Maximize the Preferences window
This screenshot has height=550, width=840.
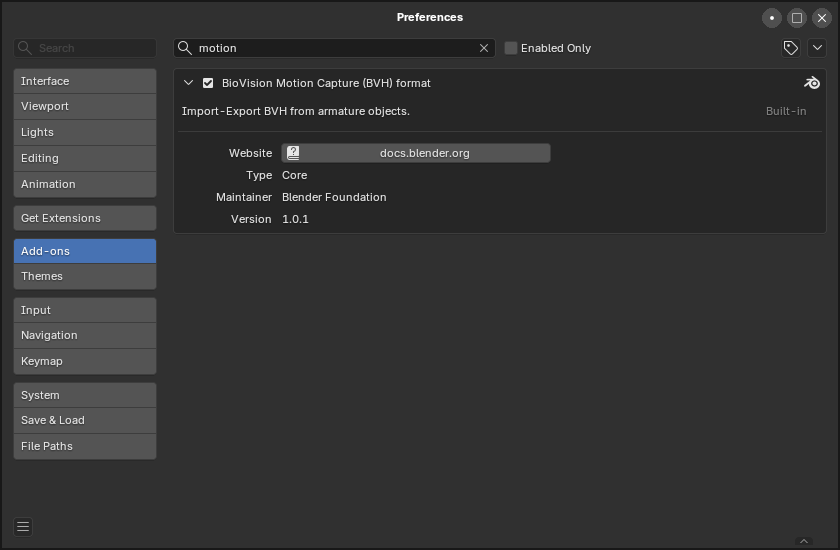pos(797,18)
